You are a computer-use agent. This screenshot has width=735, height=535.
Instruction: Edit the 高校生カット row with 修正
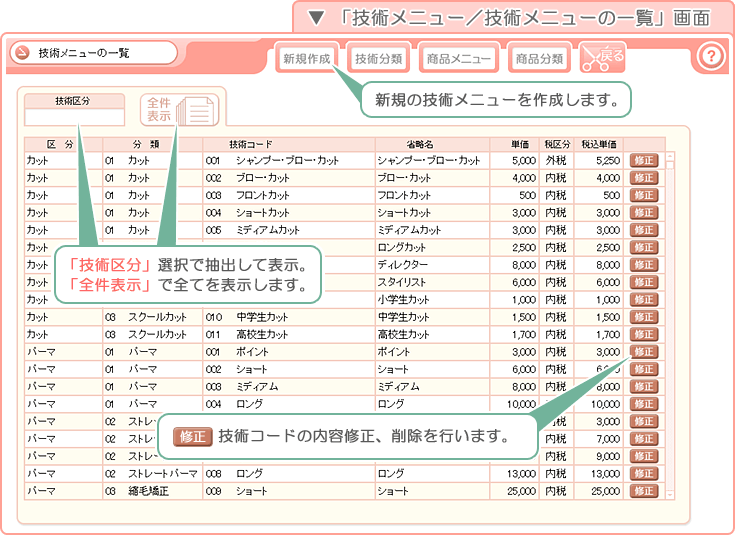pyautogui.click(x=644, y=334)
